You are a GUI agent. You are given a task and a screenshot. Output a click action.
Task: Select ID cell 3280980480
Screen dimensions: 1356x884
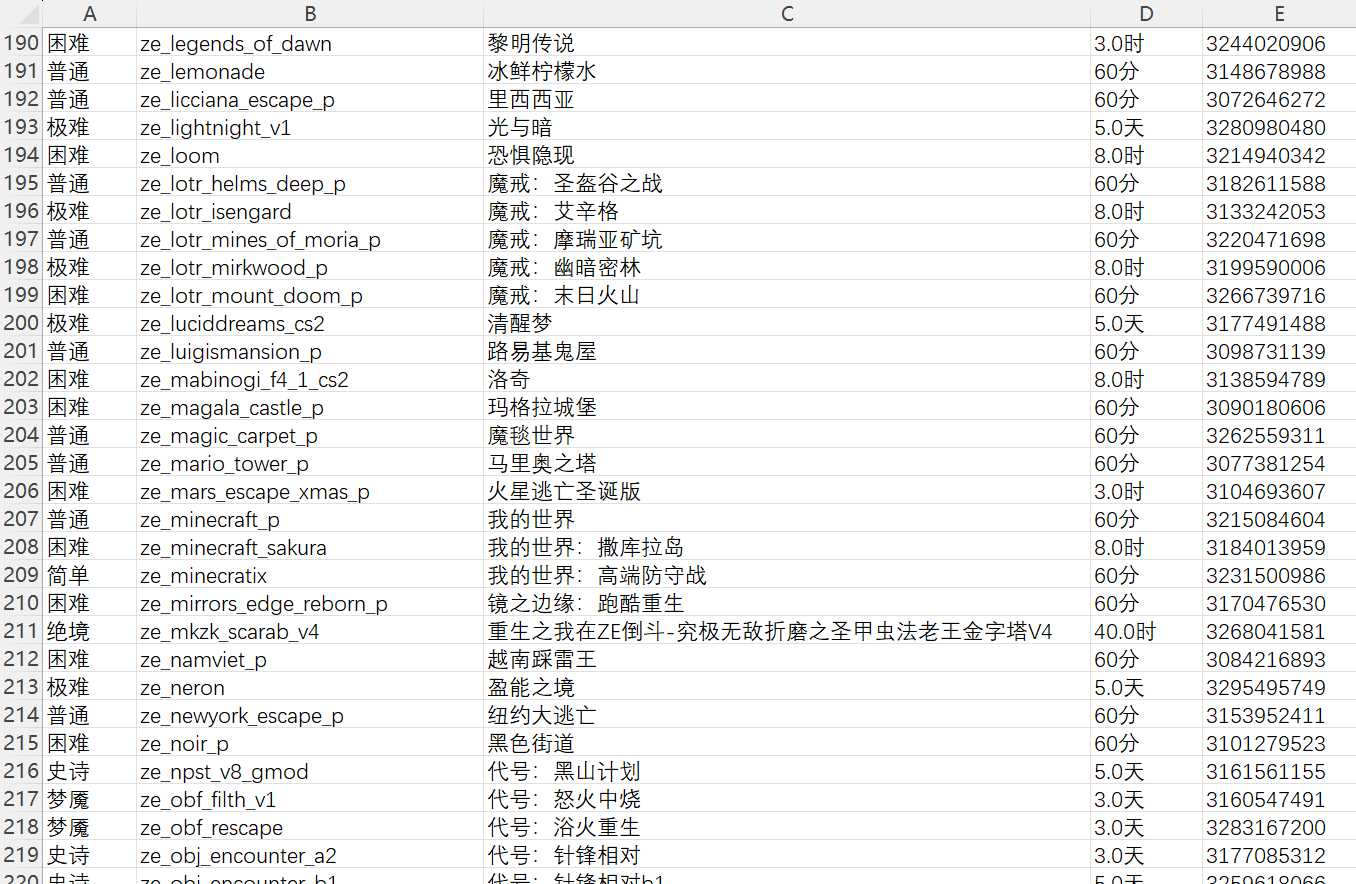pos(1279,128)
